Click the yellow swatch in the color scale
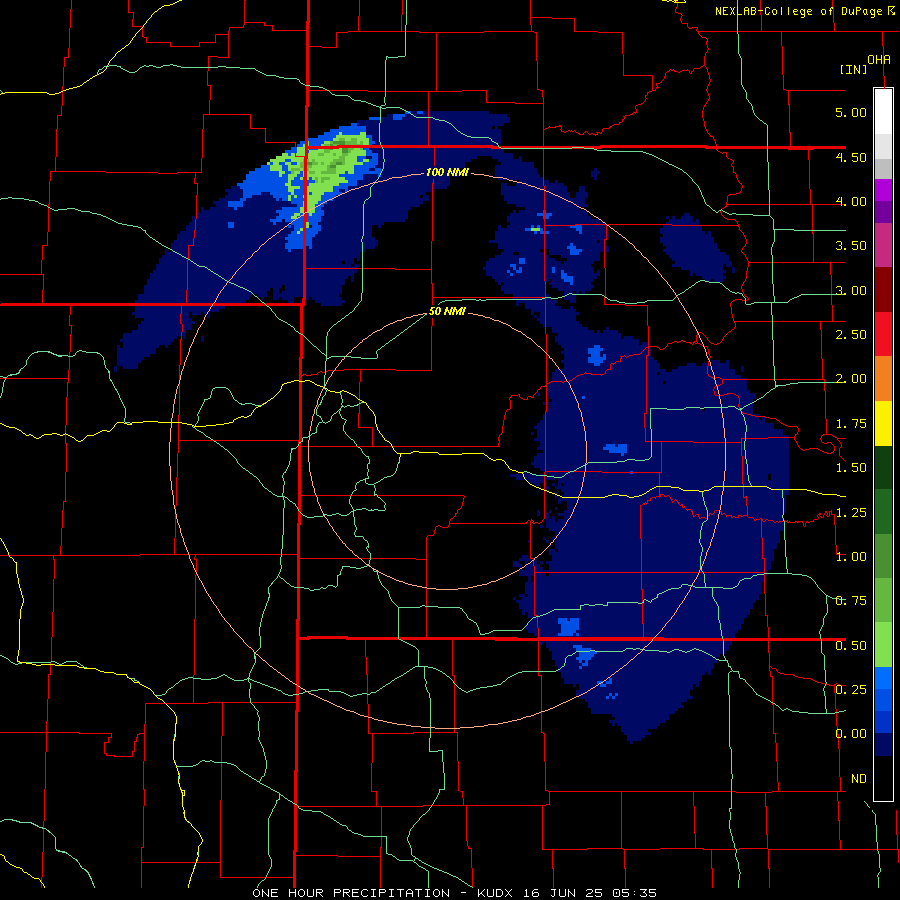This screenshot has width=900, height=900. click(x=883, y=424)
